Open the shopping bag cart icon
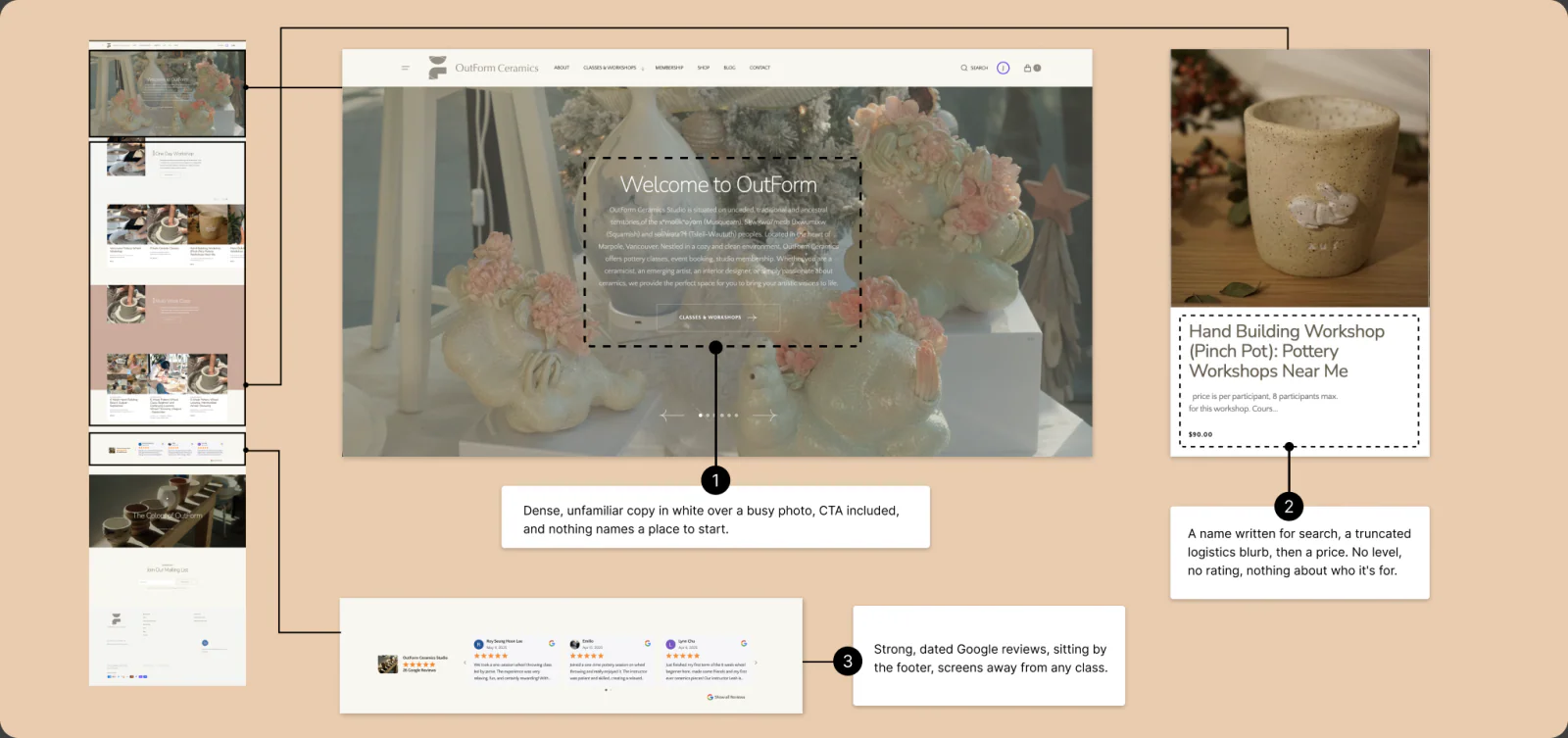 coord(1027,68)
